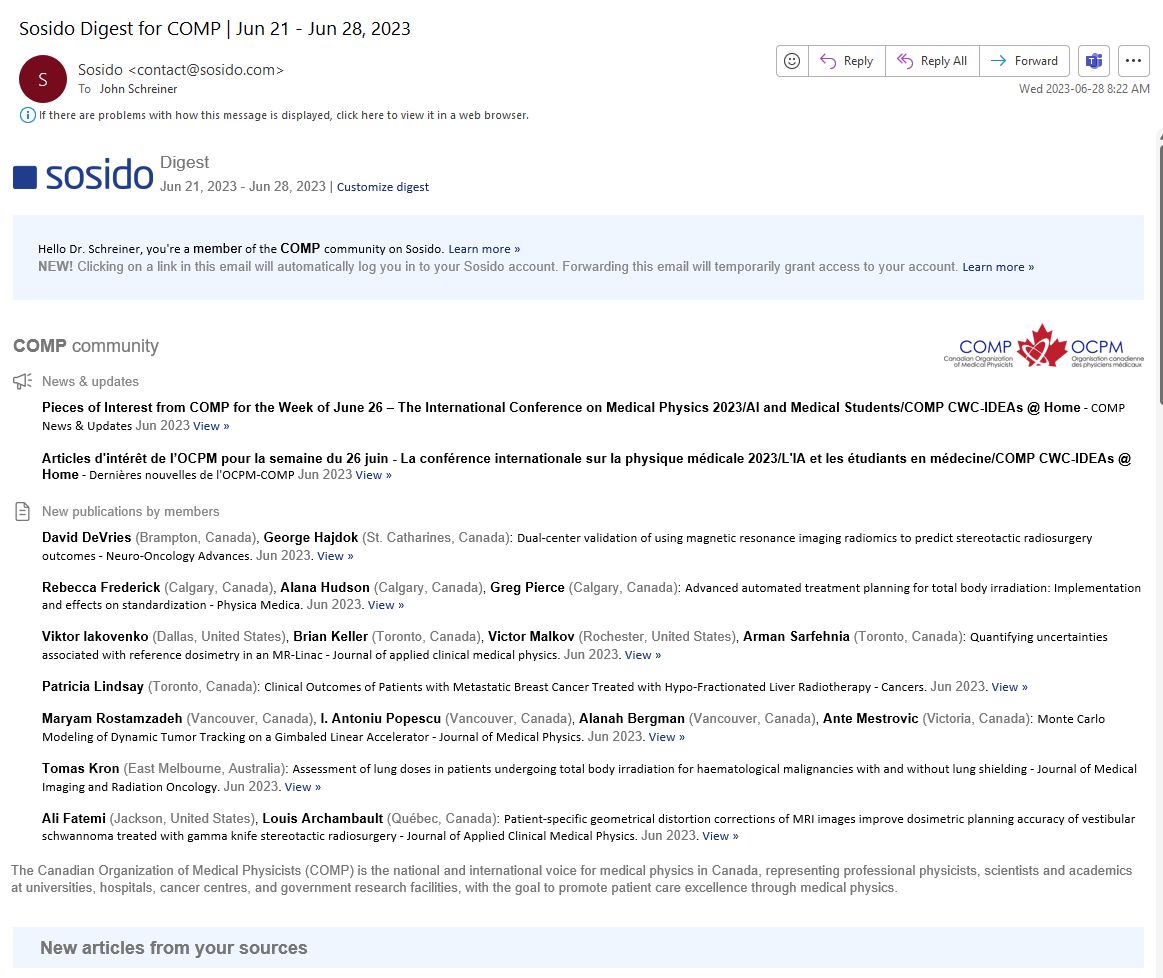Viewport: 1163px width, 978px height.
Task: Click the info icon beside display problems notice
Action: coord(27,115)
